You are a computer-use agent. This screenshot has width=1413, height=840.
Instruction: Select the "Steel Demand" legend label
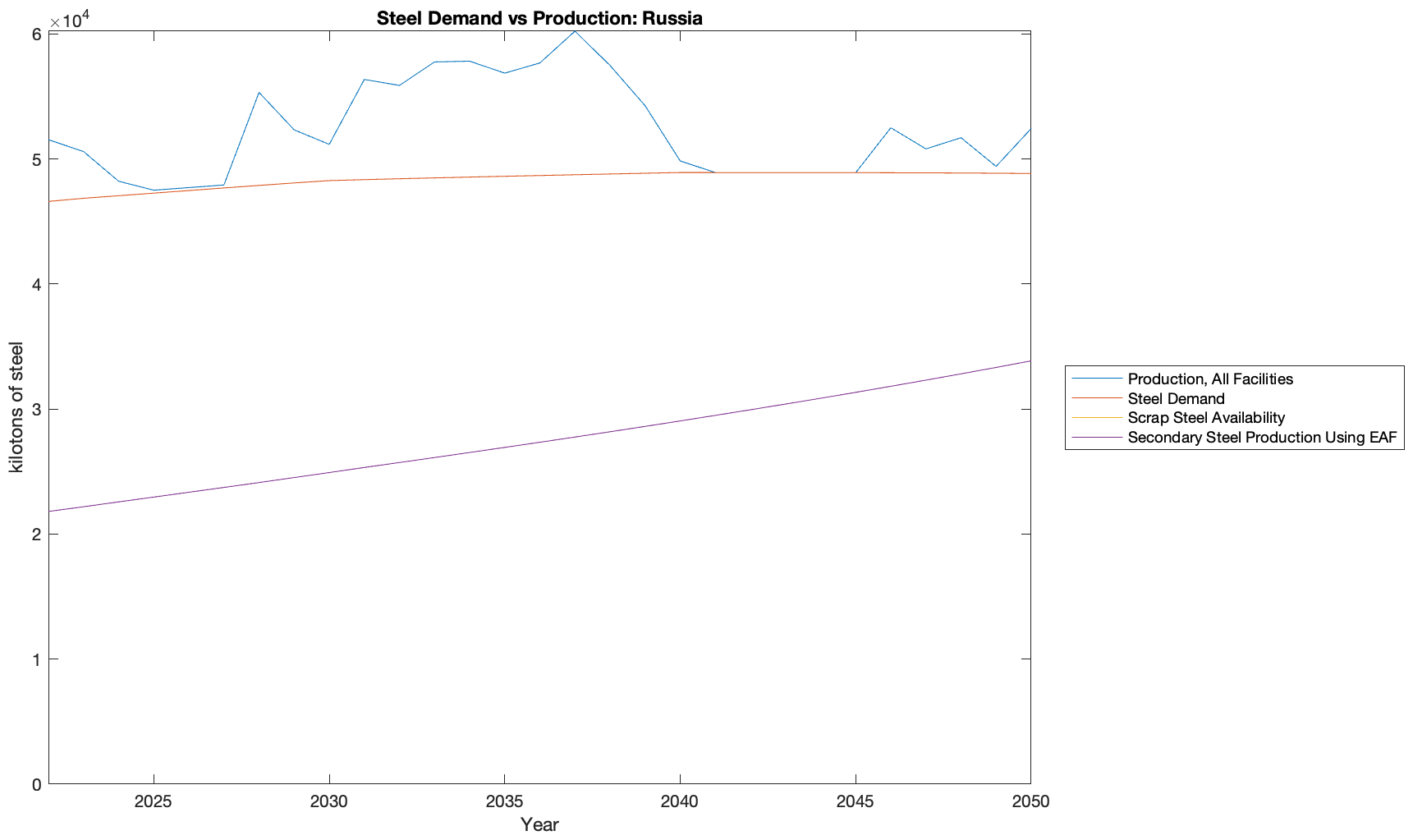(x=1176, y=398)
